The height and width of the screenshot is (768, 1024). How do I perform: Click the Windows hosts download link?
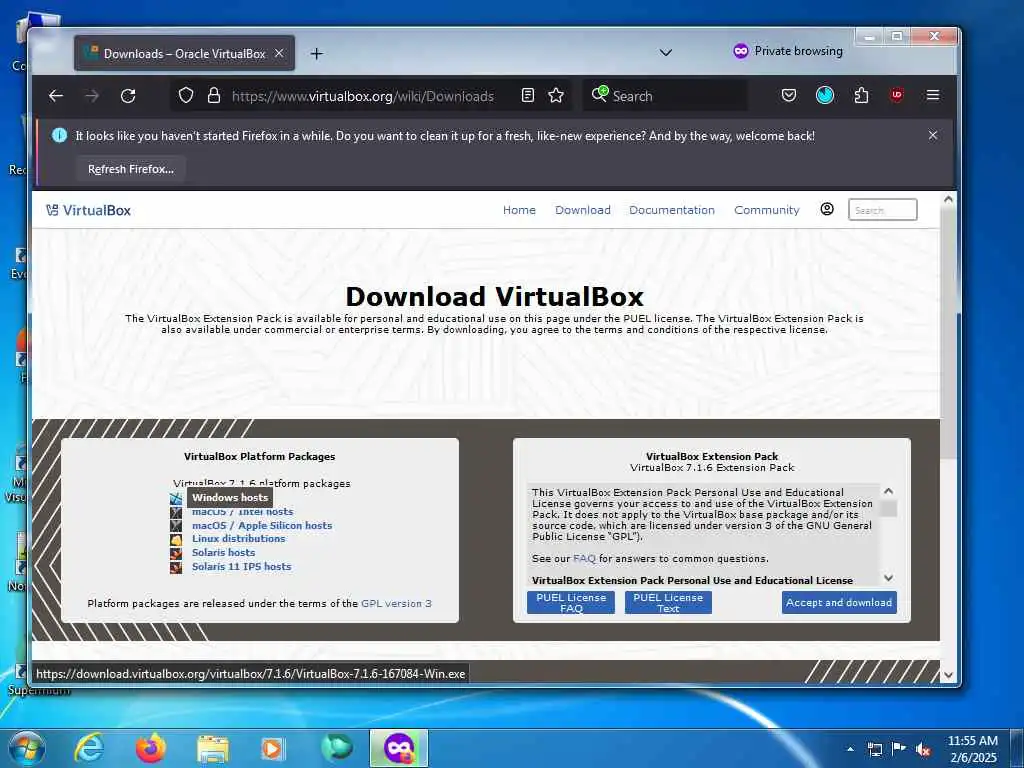[x=230, y=497]
